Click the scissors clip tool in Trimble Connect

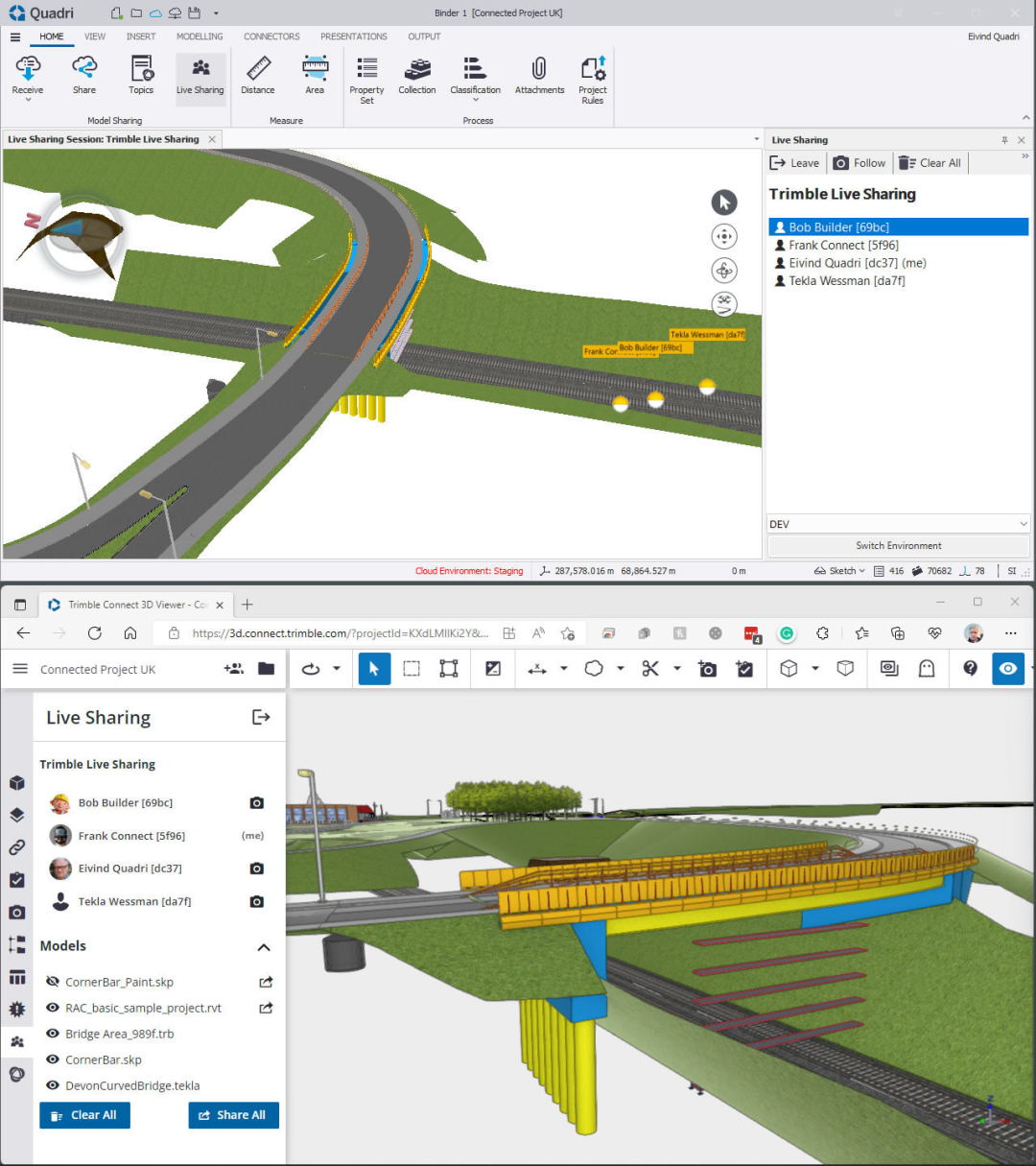click(x=650, y=669)
